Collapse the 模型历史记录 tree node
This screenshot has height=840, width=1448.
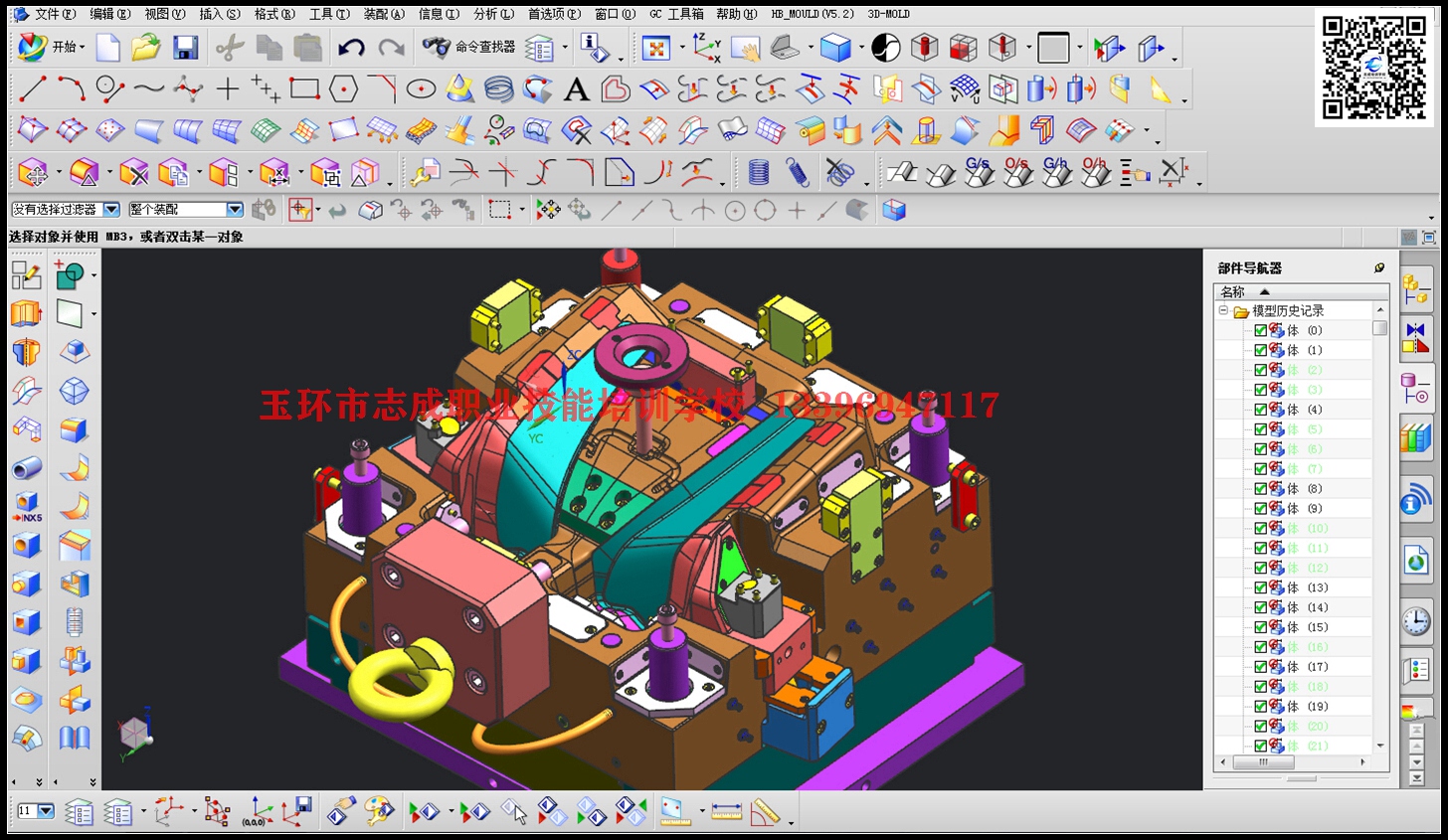(x=1223, y=311)
